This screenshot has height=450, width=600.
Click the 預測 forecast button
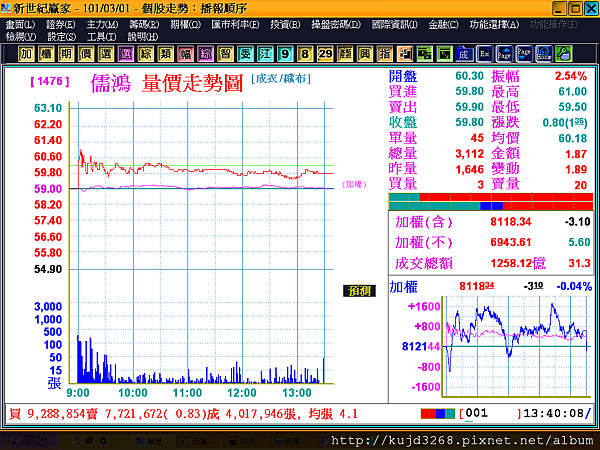coord(359,291)
